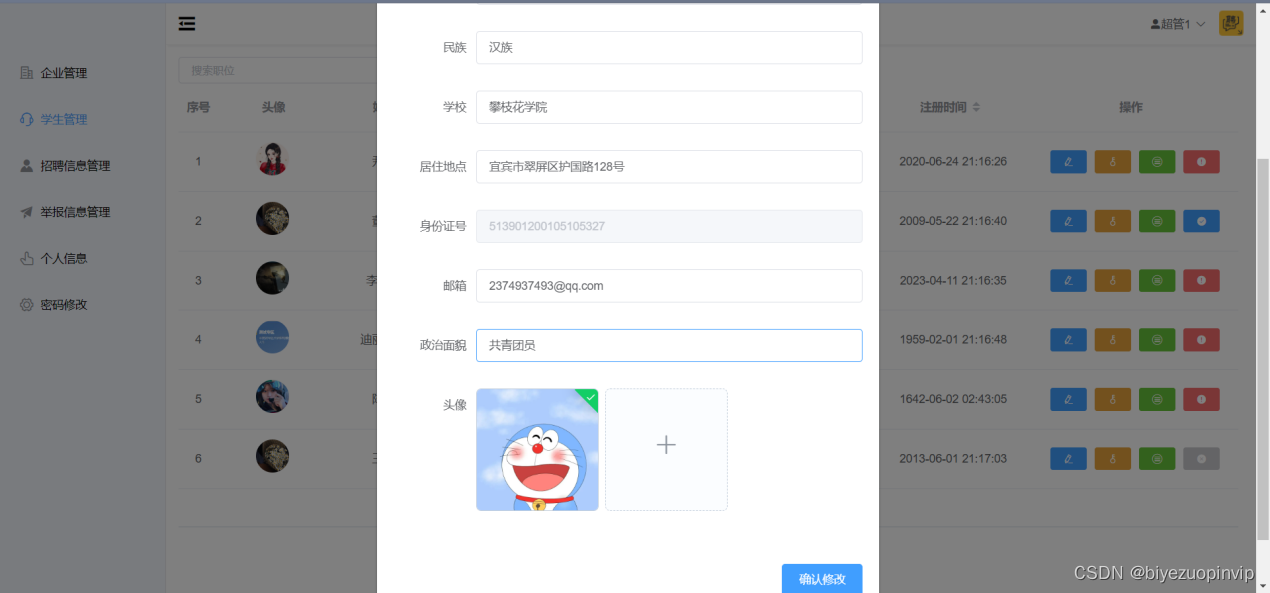
Task: Click the row 2 student avatar image
Action: pyautogui.click(x=272, y=218)
